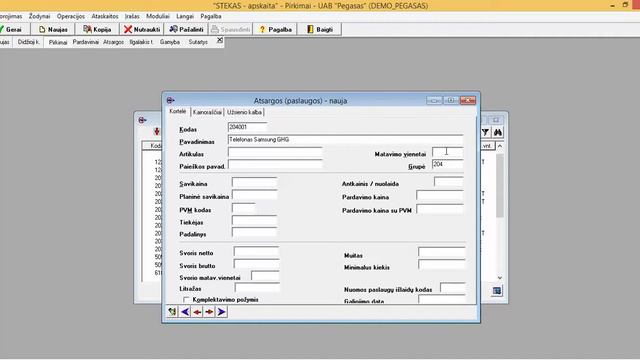Click the Litražas input field
Viewport: 640px width, 360px height.
click(257, 287)
